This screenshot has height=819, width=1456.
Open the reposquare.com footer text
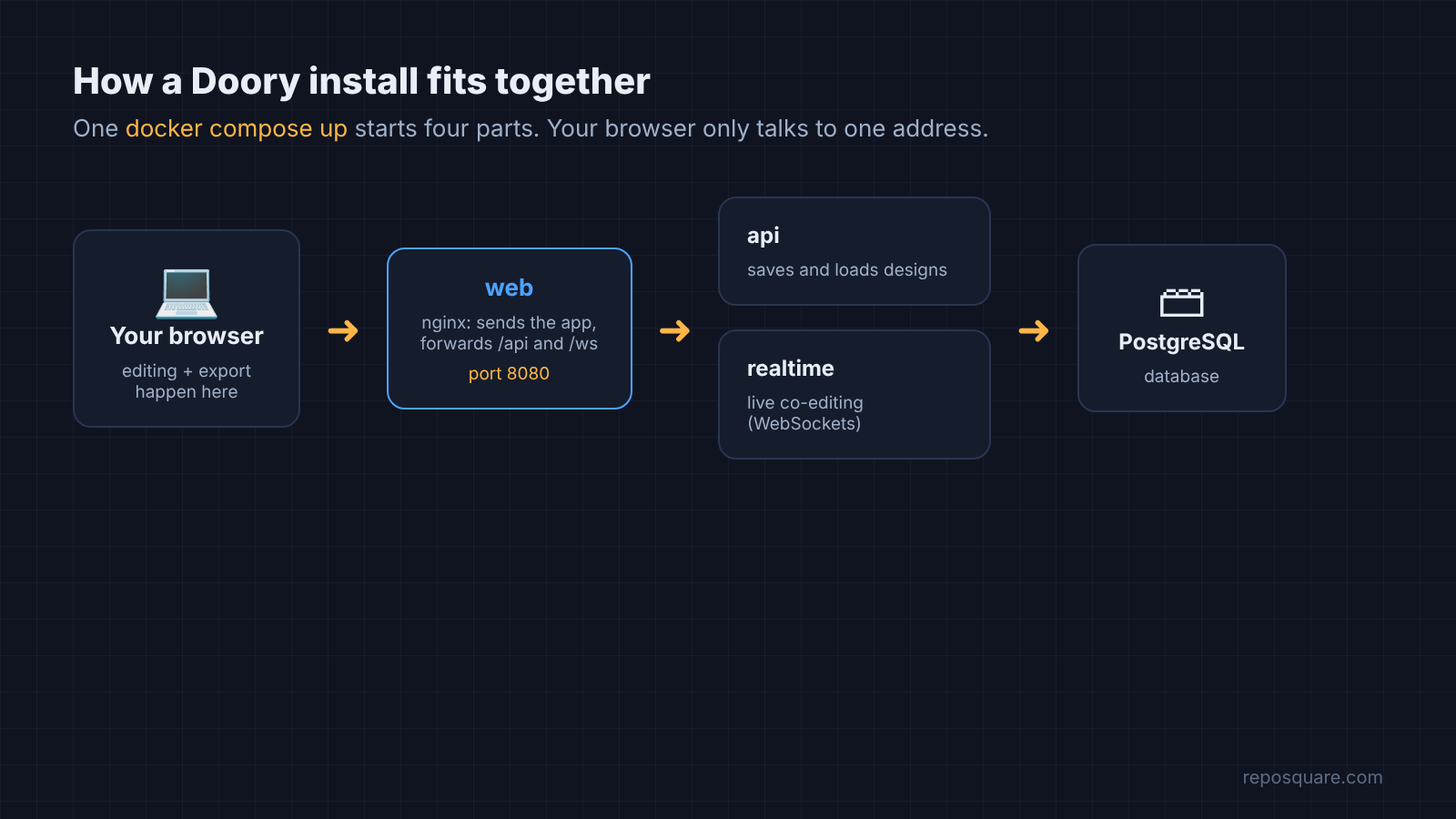coord(1312,777)
